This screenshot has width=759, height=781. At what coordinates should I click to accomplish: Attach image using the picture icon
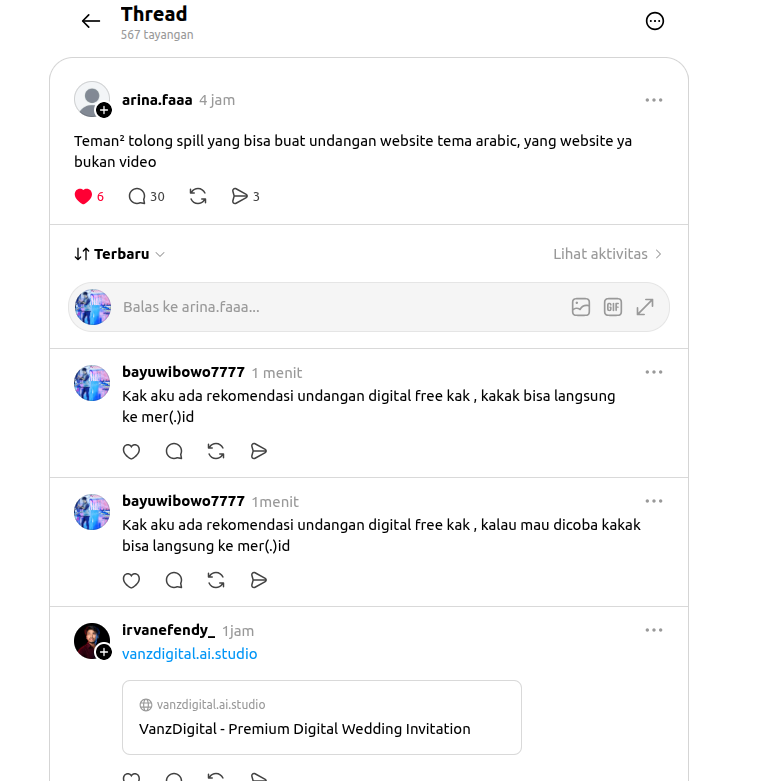581,307
